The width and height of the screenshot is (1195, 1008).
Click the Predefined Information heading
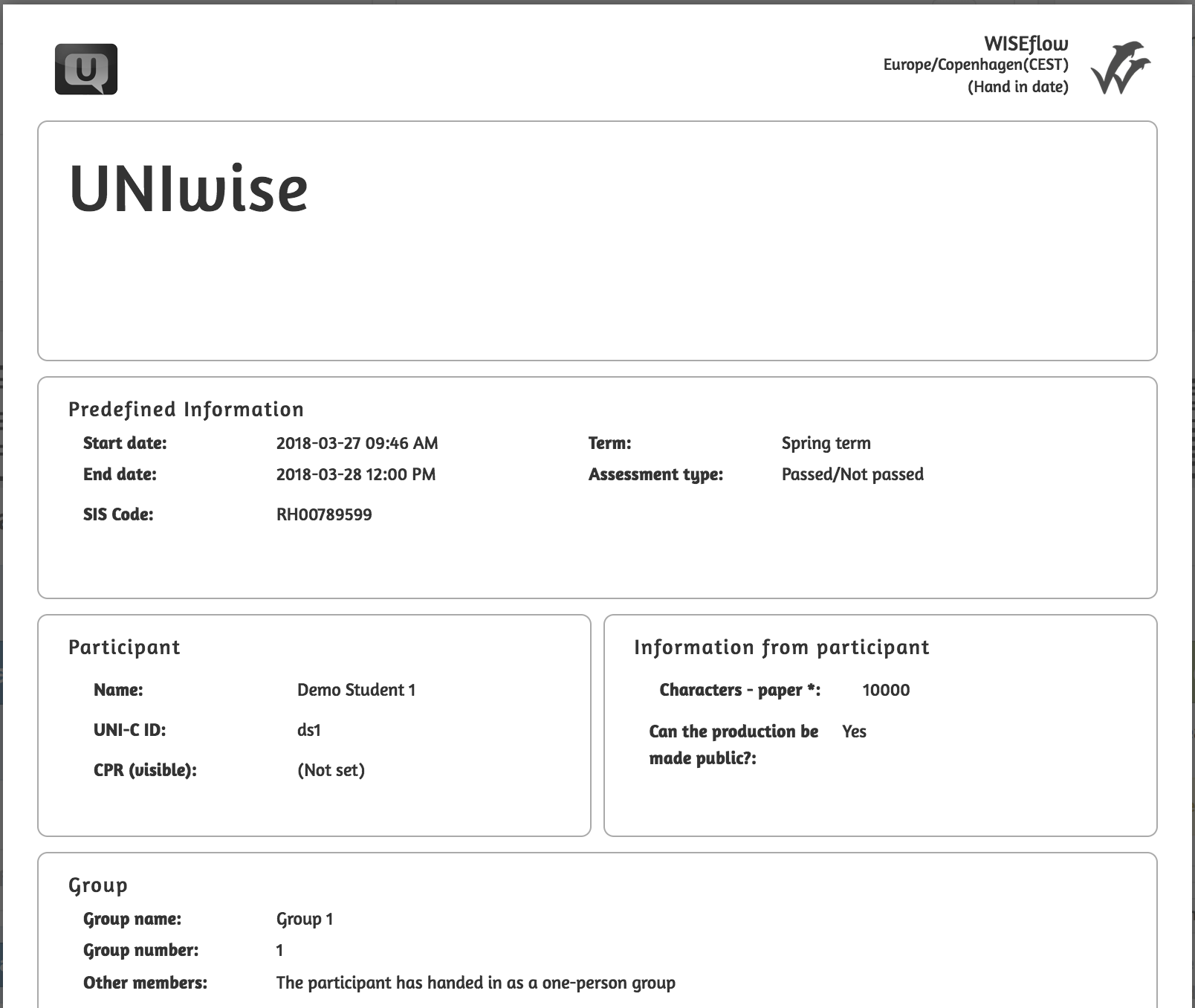tap(186, 410)
